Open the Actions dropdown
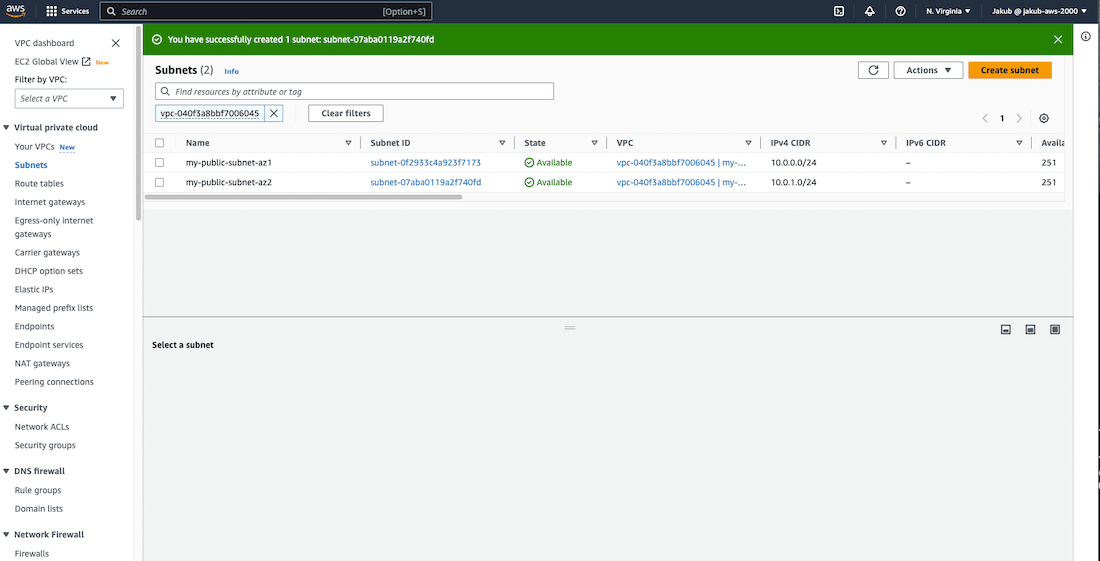Viewport: 1100px width, 561px height. 928,70
